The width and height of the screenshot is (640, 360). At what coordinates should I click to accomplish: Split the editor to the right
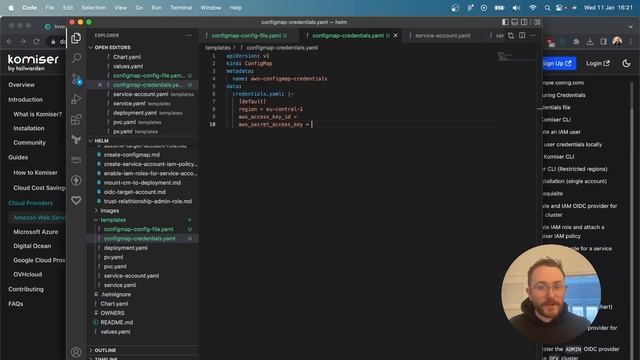click(x=522, y=36)
